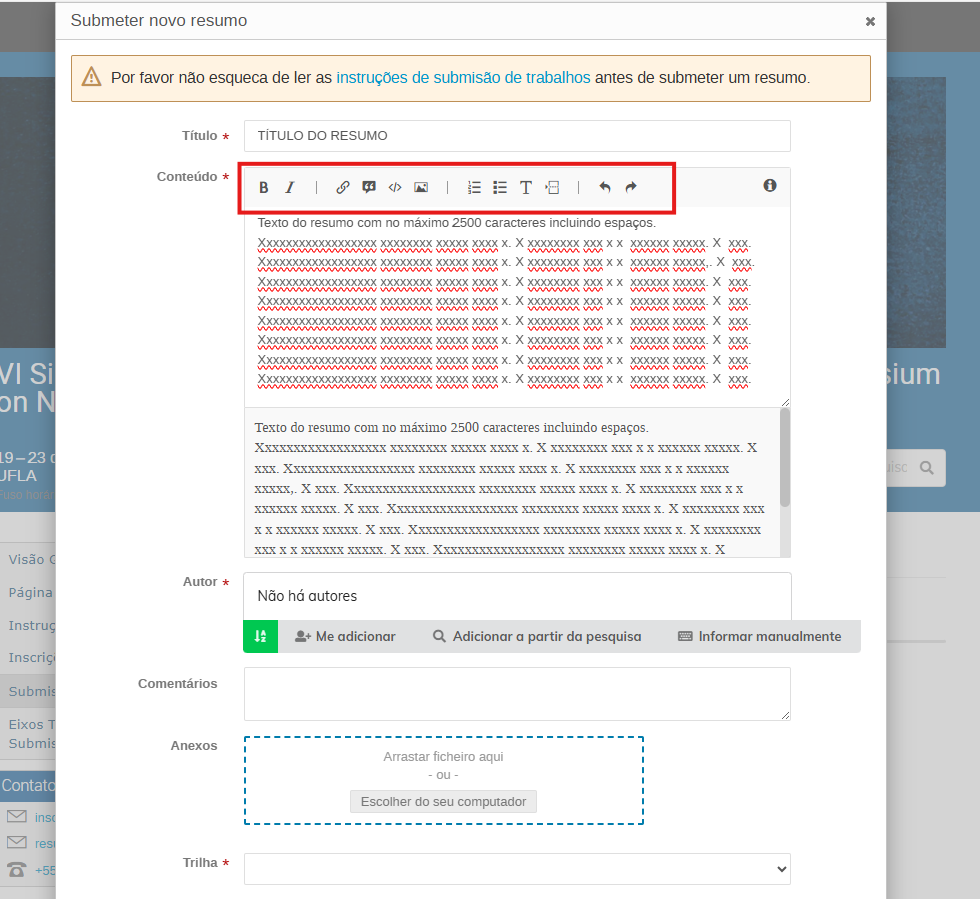Click 'Escolher do seu computador' button
980x899 pixels.
[x=443, y=801]
